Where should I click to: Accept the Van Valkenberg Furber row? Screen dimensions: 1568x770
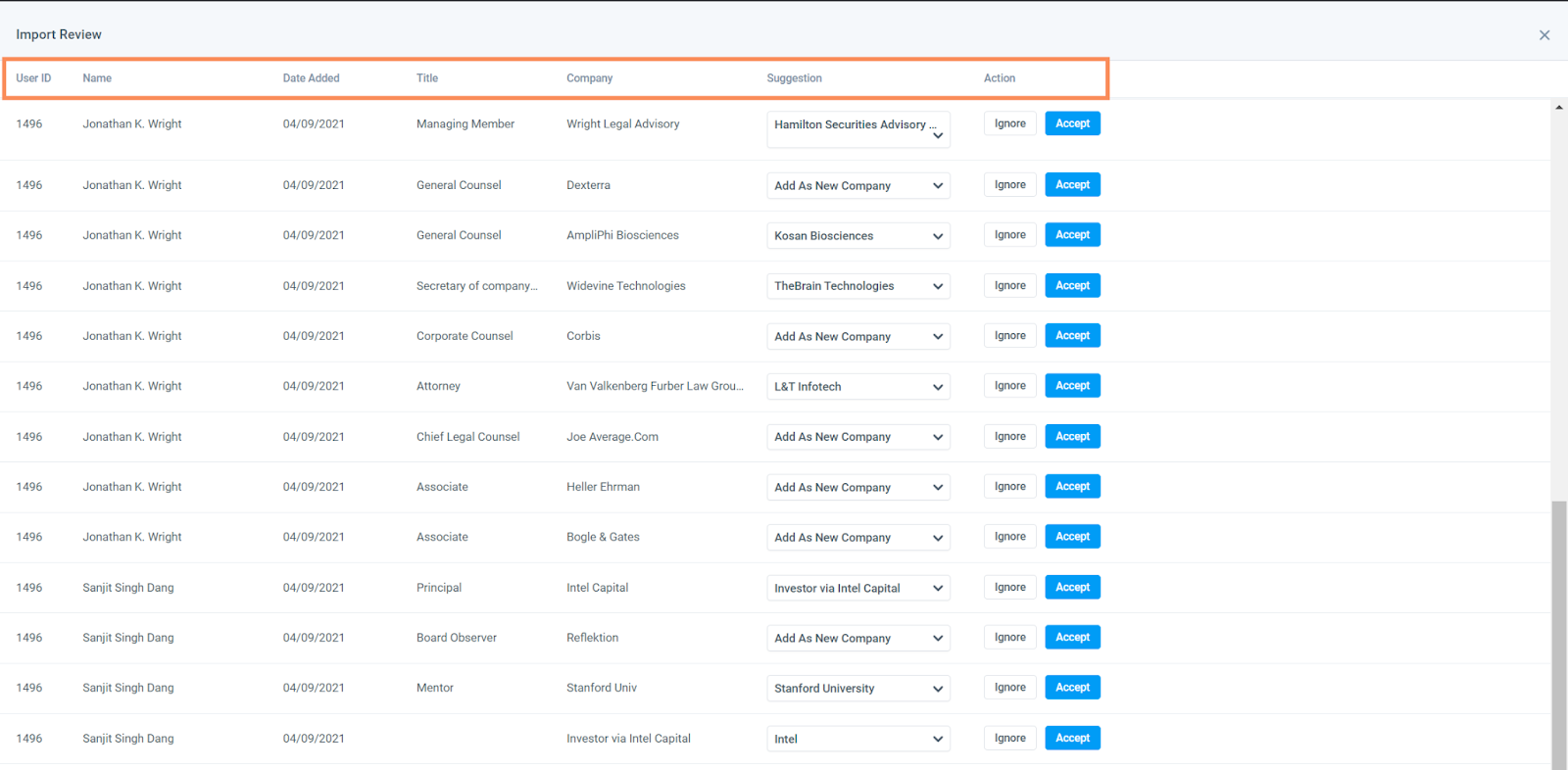coord(1072,385)
